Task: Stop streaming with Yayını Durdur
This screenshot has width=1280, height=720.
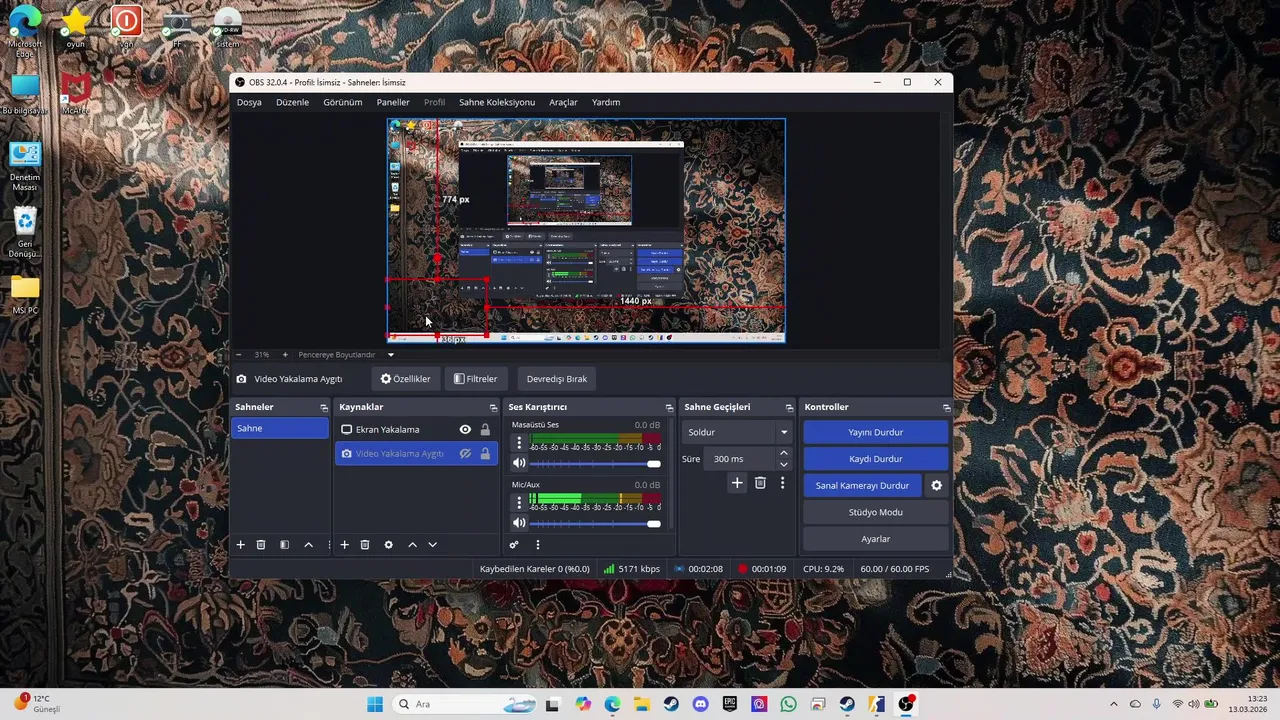Action: tap(875, 432)
